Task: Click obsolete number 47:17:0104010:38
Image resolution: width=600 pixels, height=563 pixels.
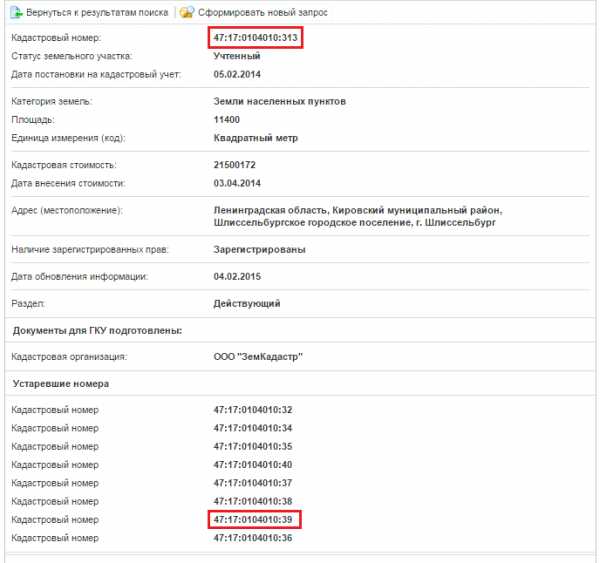Action: pos(253,501)
